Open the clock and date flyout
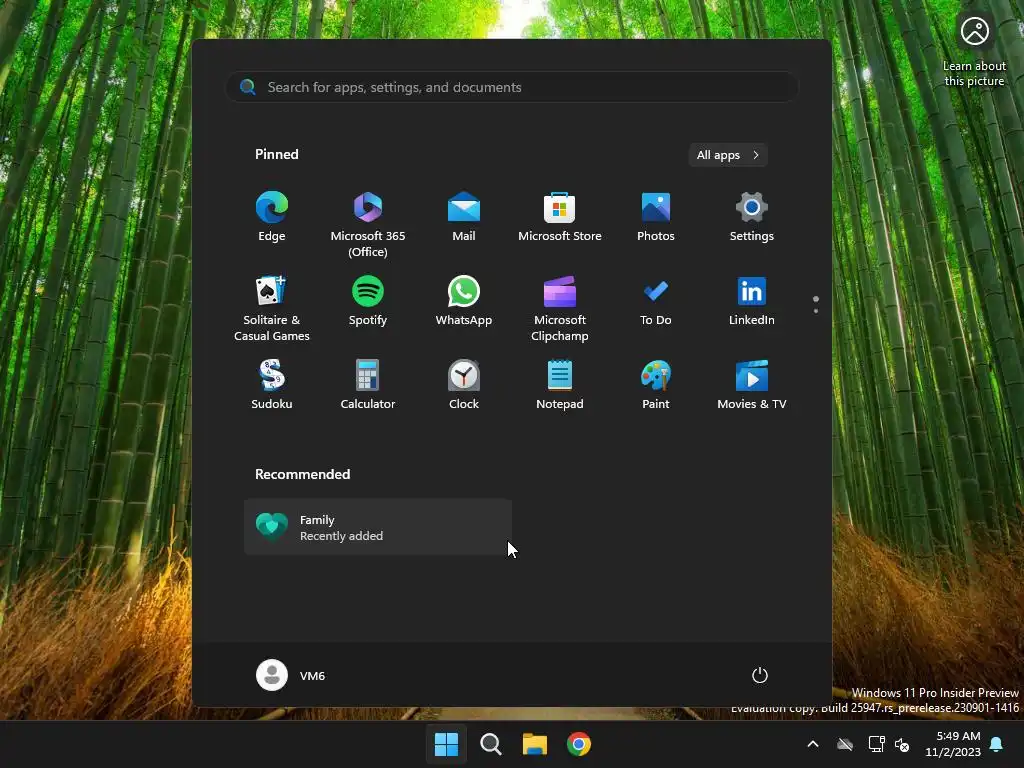The width and height of the screenshot is (1024, 768). point(953,744)
